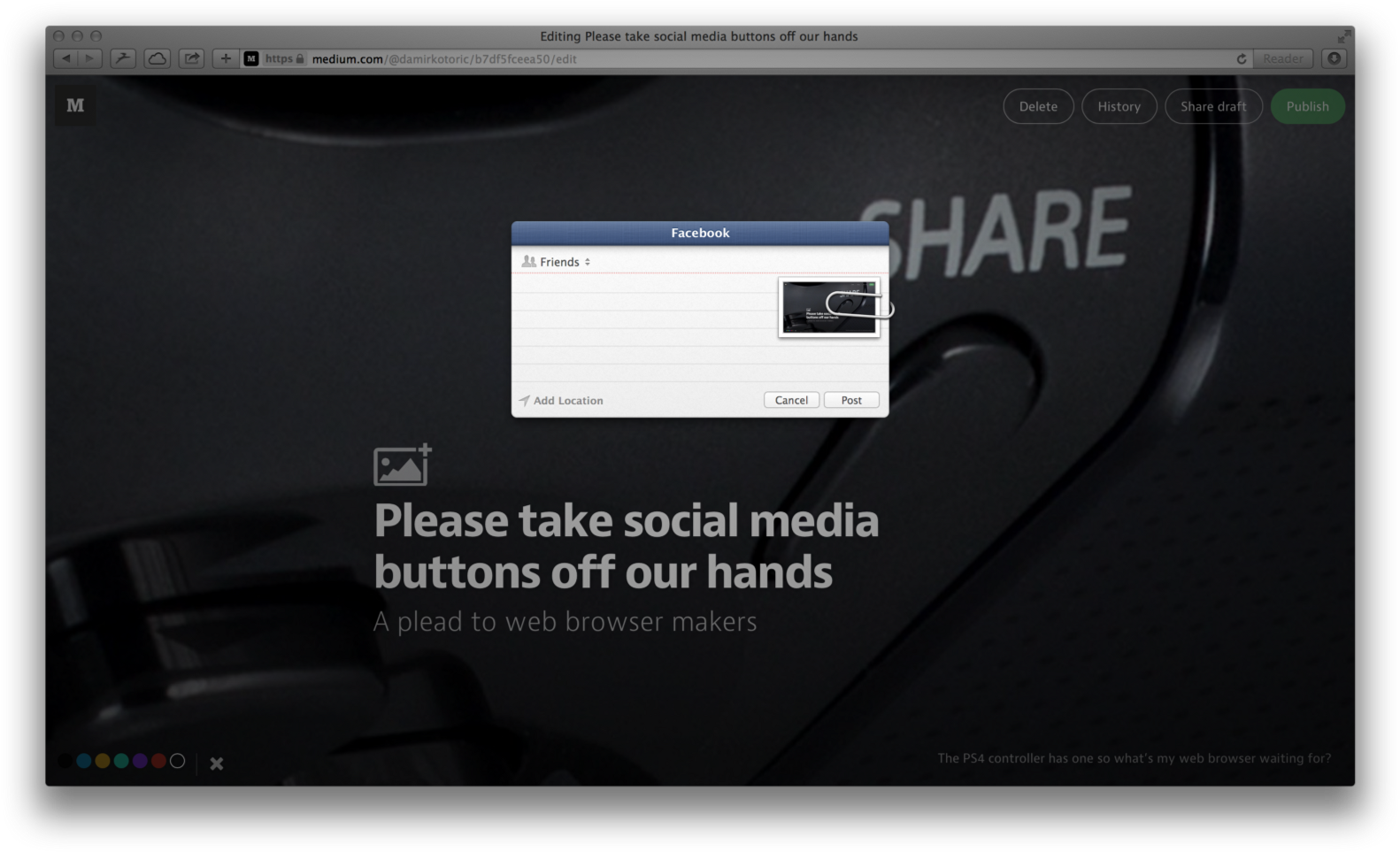
Task: Open the Friends audience dropdown
Action: pos(557,262)
